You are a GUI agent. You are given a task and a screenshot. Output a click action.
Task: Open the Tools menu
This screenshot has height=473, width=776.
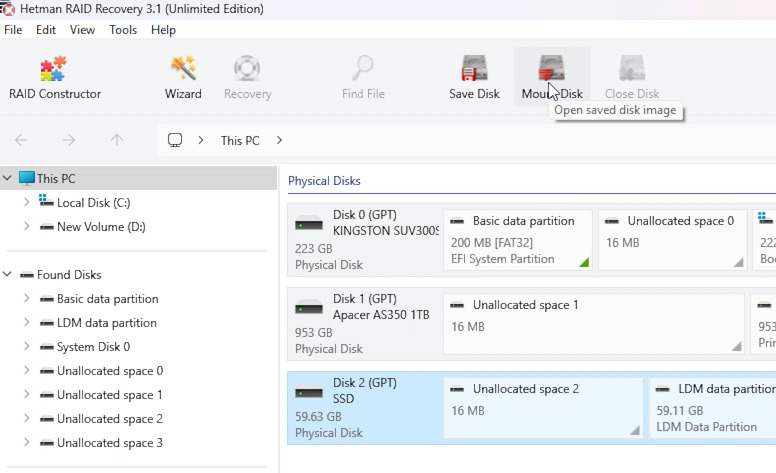[123, 30]
